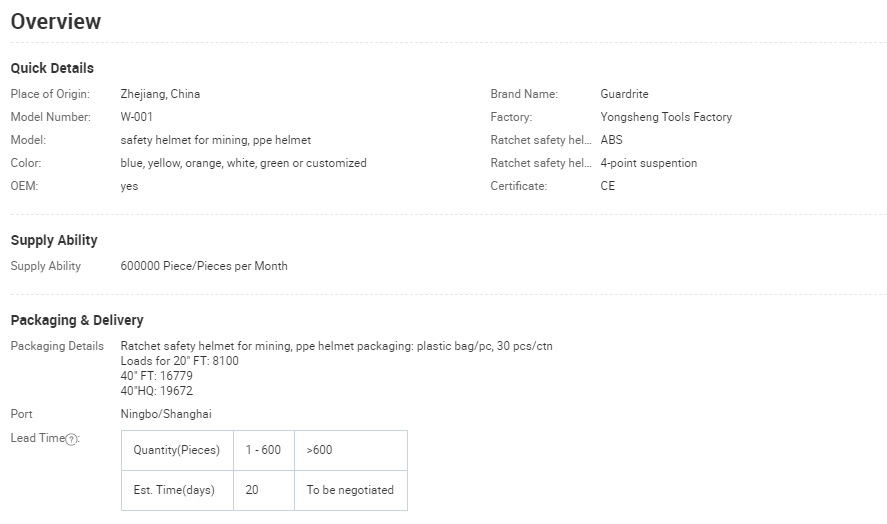The width and height of the screenshot is (887, 524).
Task: Click the Supply Ability bold section heading
Action: pos(54,240)
